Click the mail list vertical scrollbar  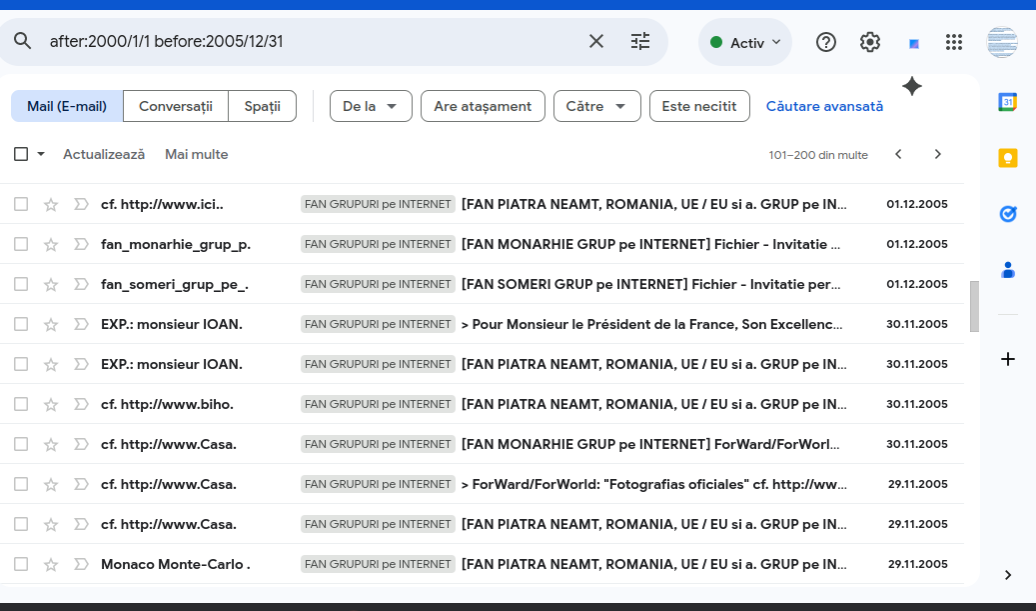tap(974, 306)
